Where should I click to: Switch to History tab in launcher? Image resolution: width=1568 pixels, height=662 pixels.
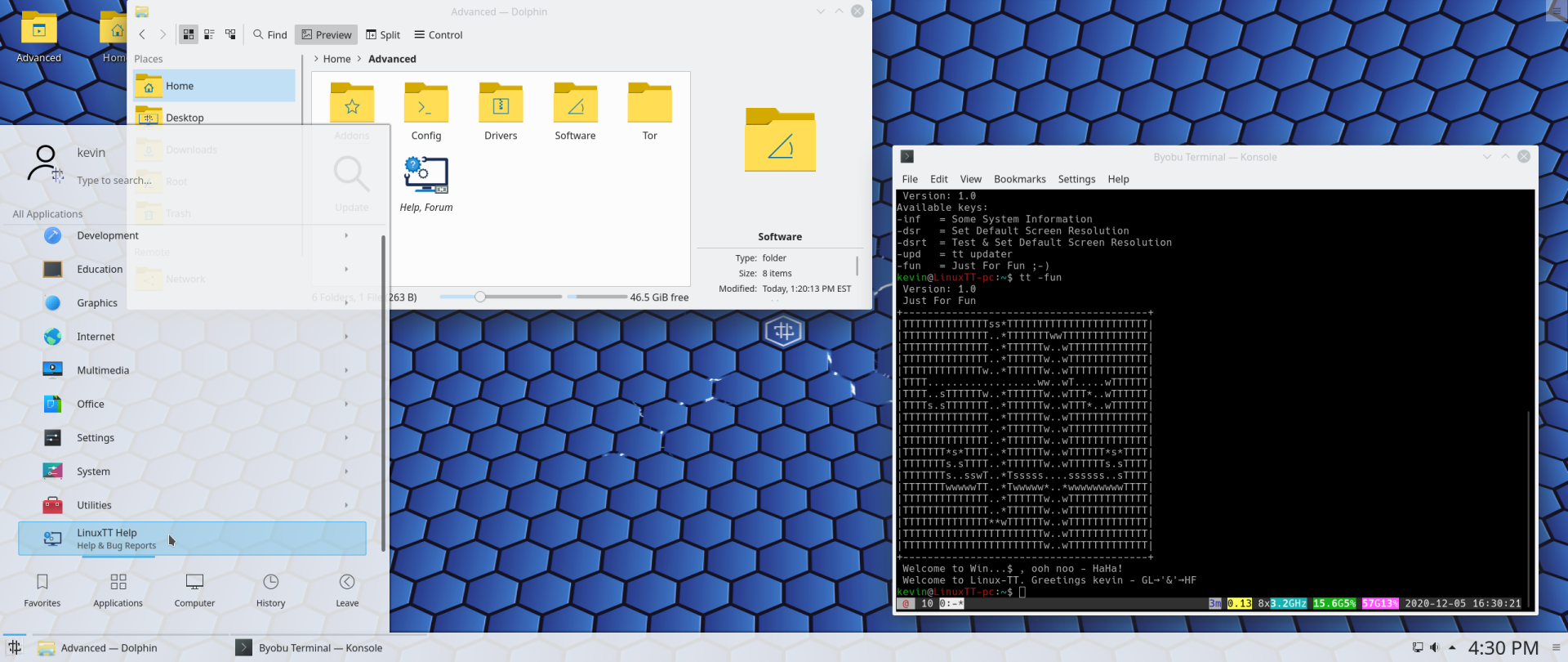tap(271, 590)
